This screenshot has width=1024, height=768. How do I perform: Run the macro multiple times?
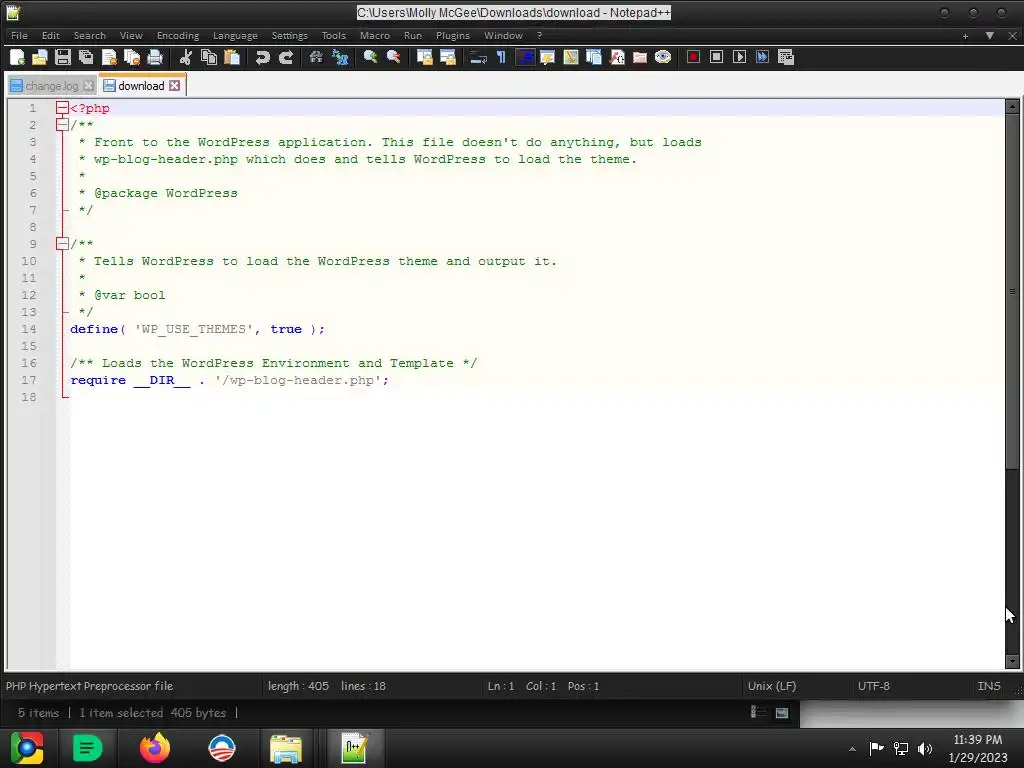click(x=762, y=57)
